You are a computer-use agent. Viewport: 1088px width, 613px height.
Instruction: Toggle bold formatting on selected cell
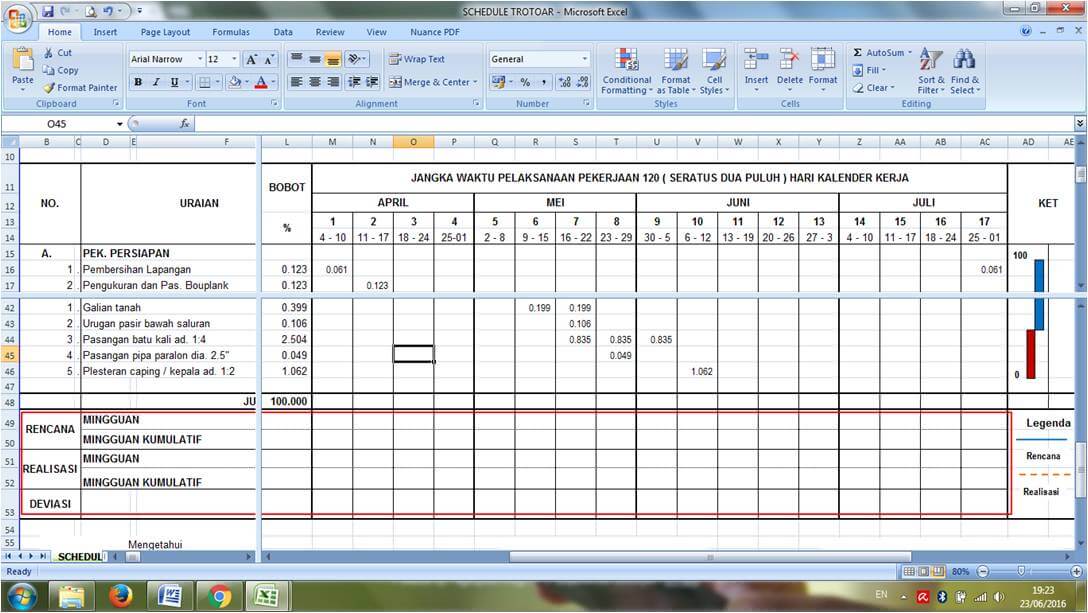click(137, 82)
